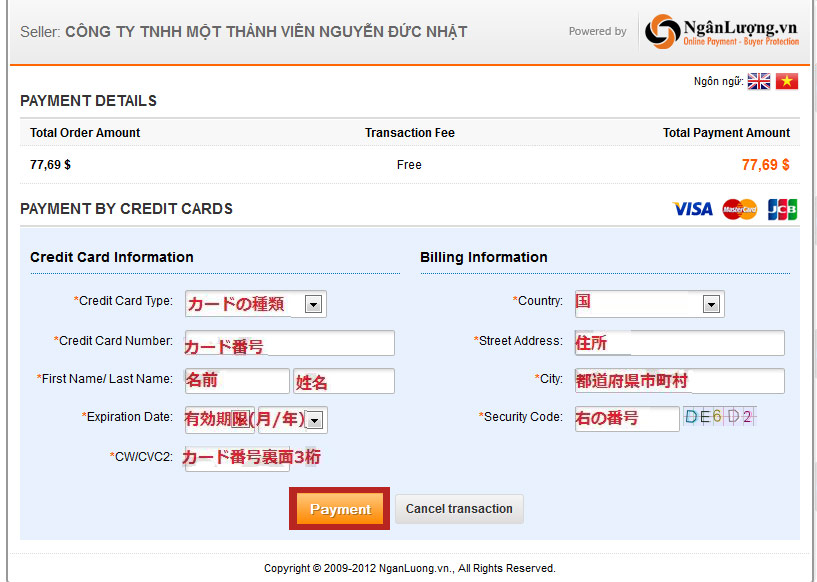Click the Cancel transaction button
Screen dimensions: 817x582
point(459,508)
